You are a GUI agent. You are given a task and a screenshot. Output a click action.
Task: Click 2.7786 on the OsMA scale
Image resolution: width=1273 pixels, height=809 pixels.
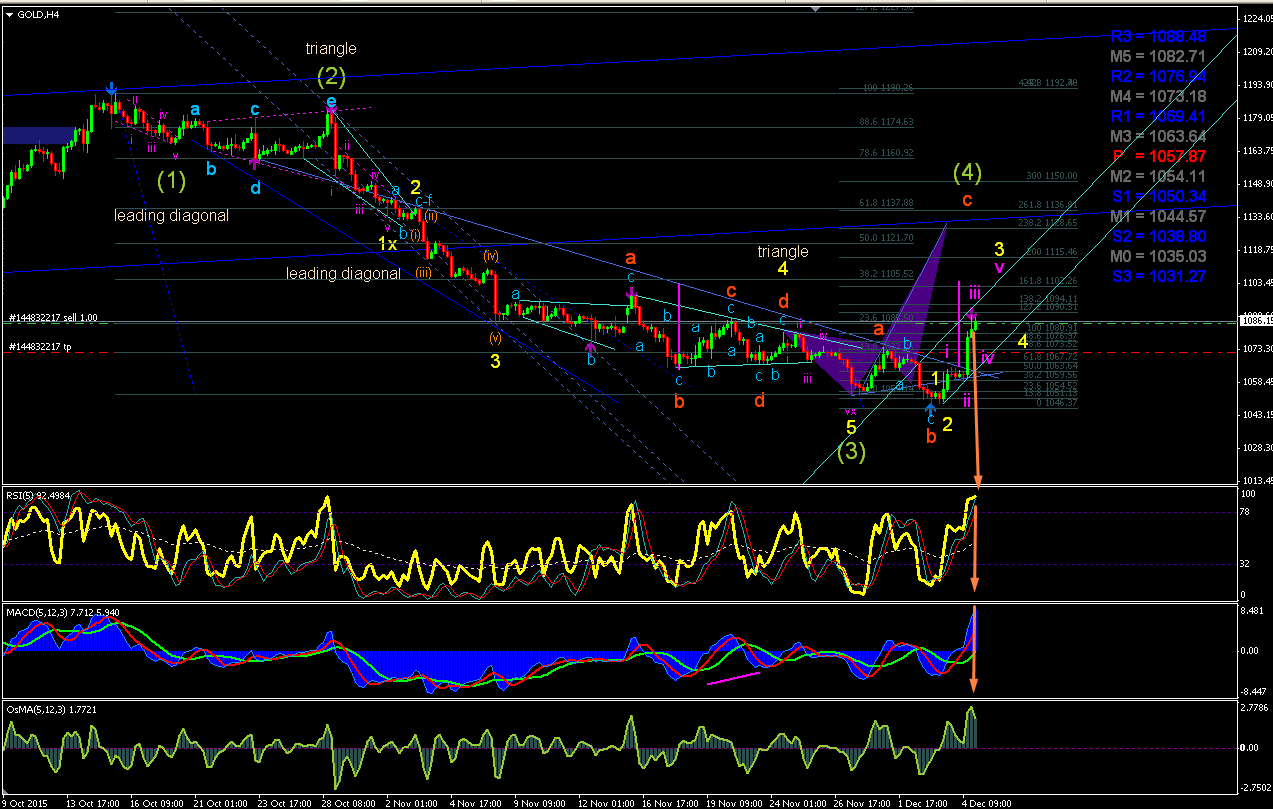pos(1255,706)
